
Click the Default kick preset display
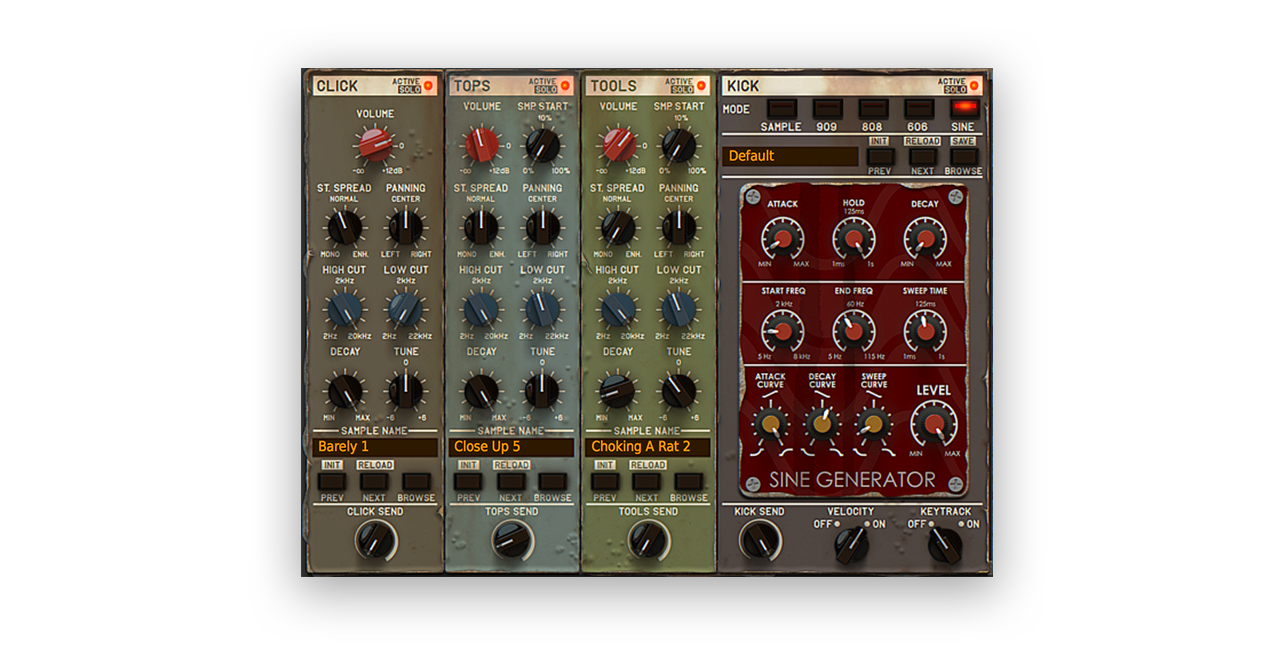789,156
